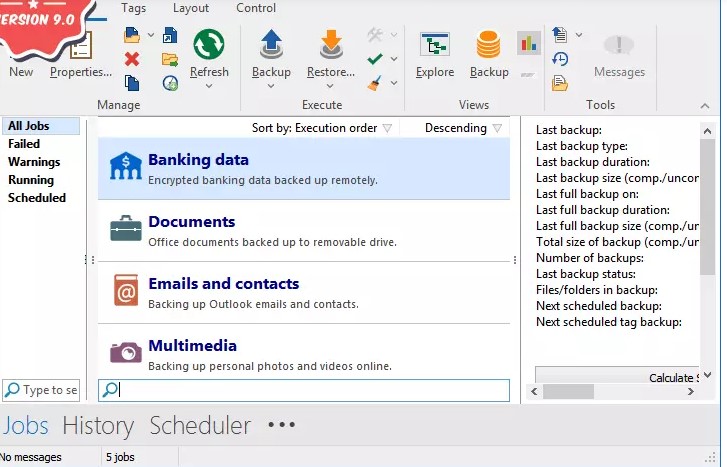Select Emails and contacts address-book icon
Viewport: 727px width, 467px height.
tap(126, 290)
